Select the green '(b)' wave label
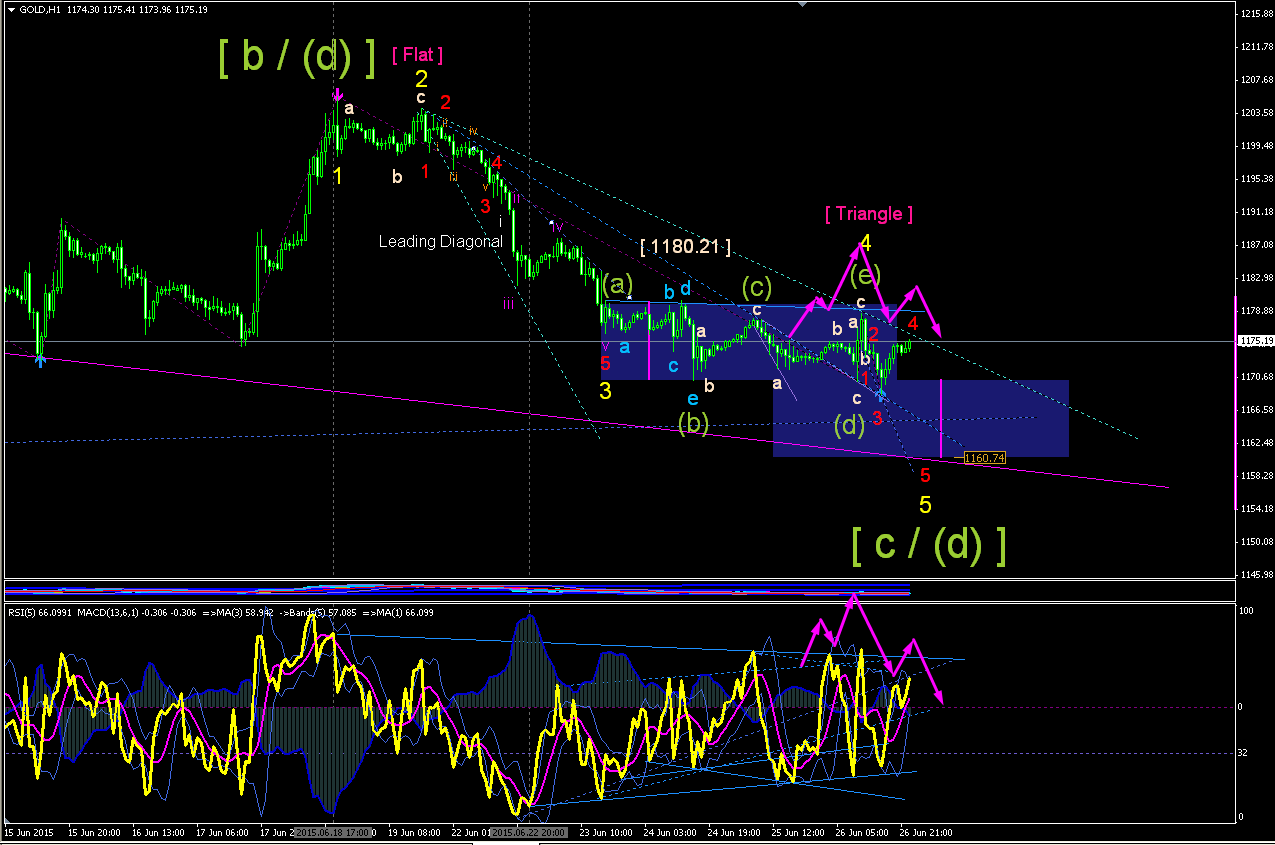Viewport: 1275px width, 845px height. point(693,424)
